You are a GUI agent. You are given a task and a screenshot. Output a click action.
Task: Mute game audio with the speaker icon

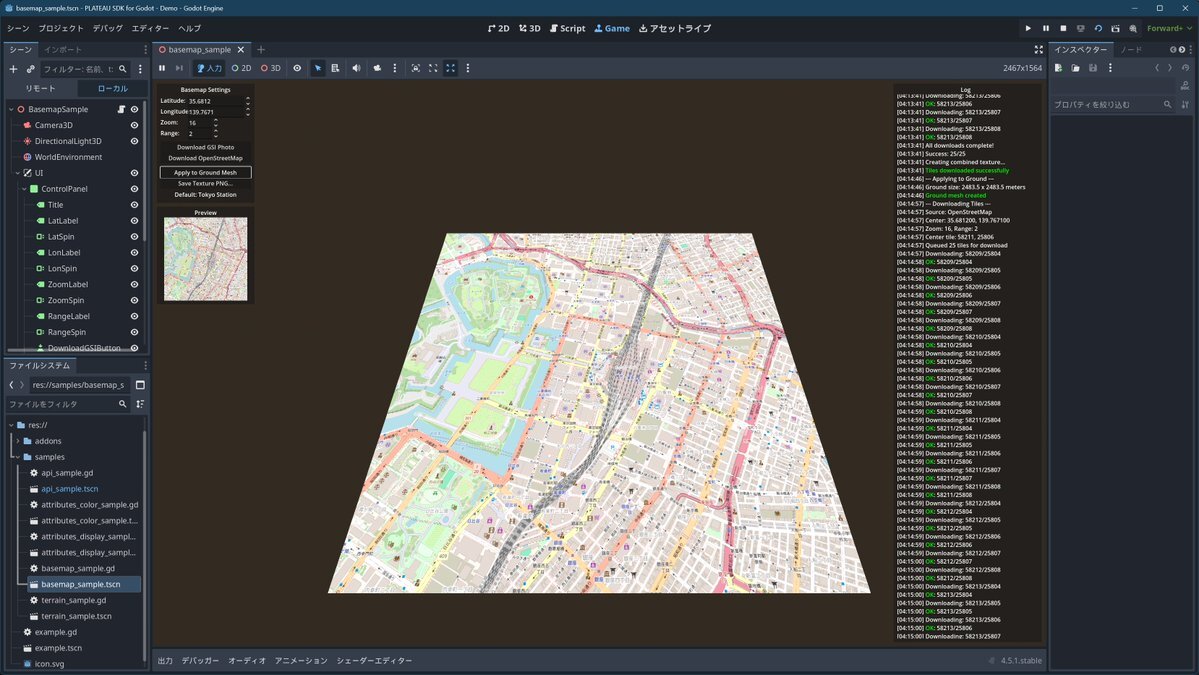tap(357, 68)
